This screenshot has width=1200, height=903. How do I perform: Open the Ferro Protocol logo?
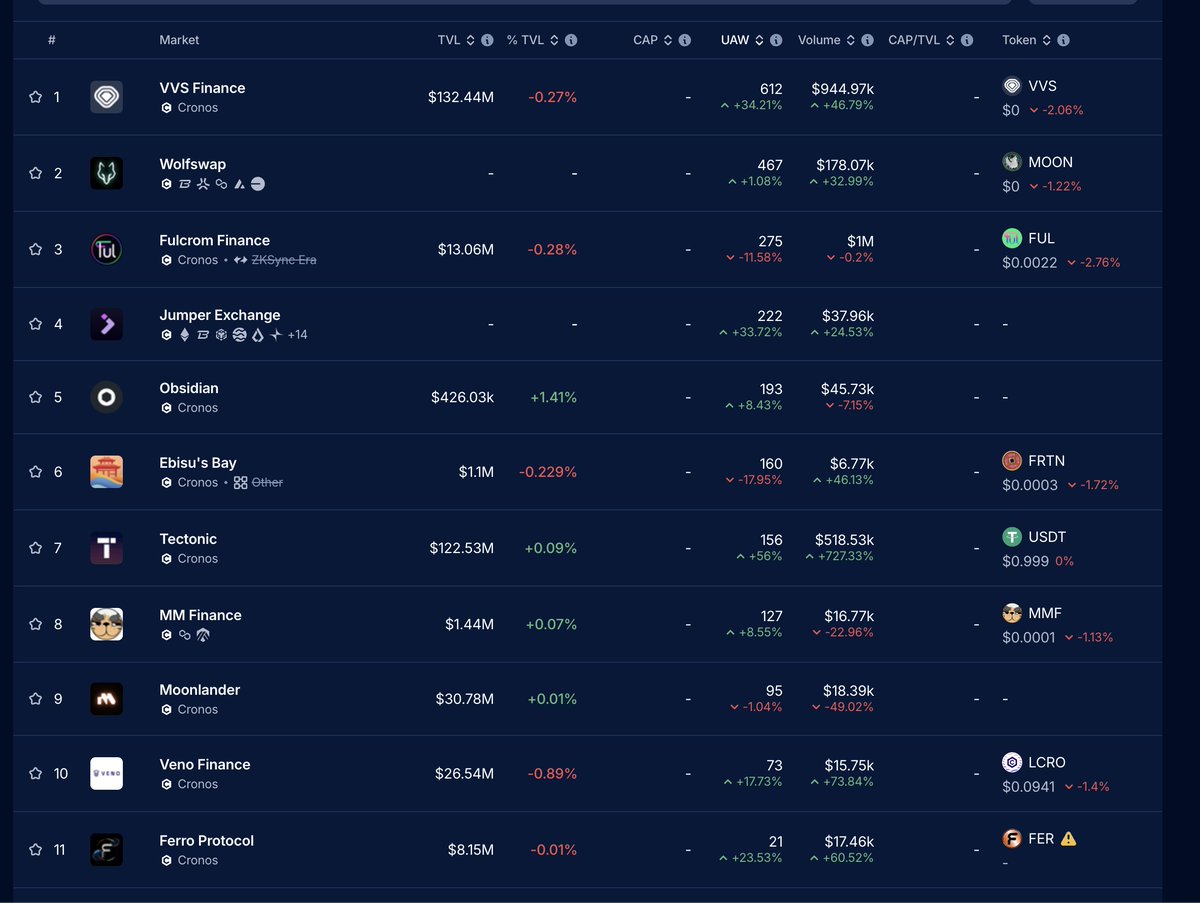[106, 850]
